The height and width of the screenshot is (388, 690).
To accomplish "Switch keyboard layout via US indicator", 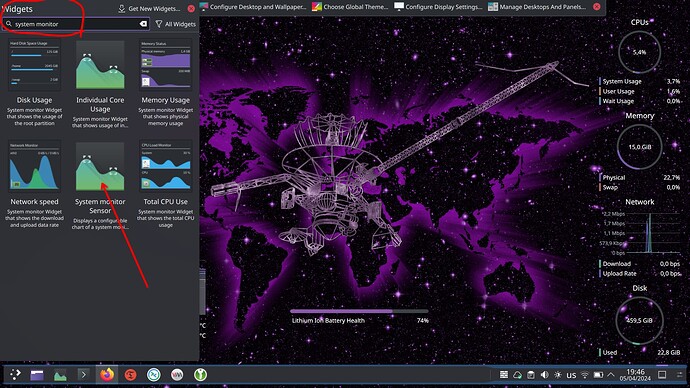I will (571, 375).
